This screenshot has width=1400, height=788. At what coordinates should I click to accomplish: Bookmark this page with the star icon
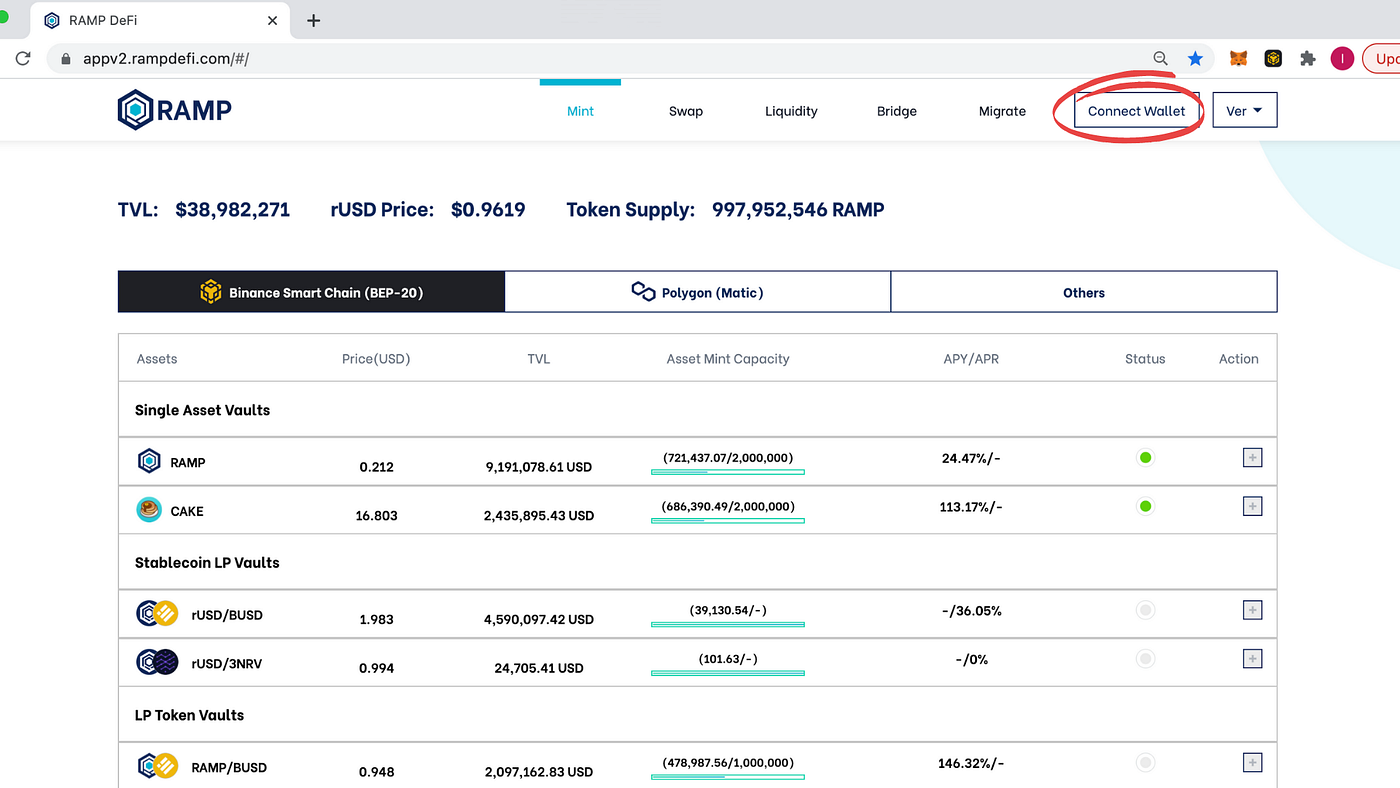pos(1195,59)
